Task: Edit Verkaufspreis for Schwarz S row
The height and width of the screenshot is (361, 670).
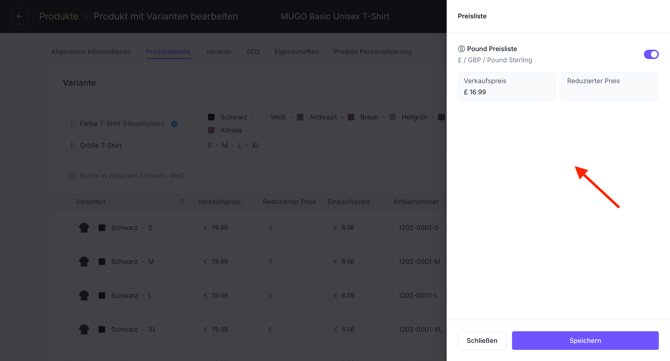Action: pyautogui.click(x=224, y=228)
